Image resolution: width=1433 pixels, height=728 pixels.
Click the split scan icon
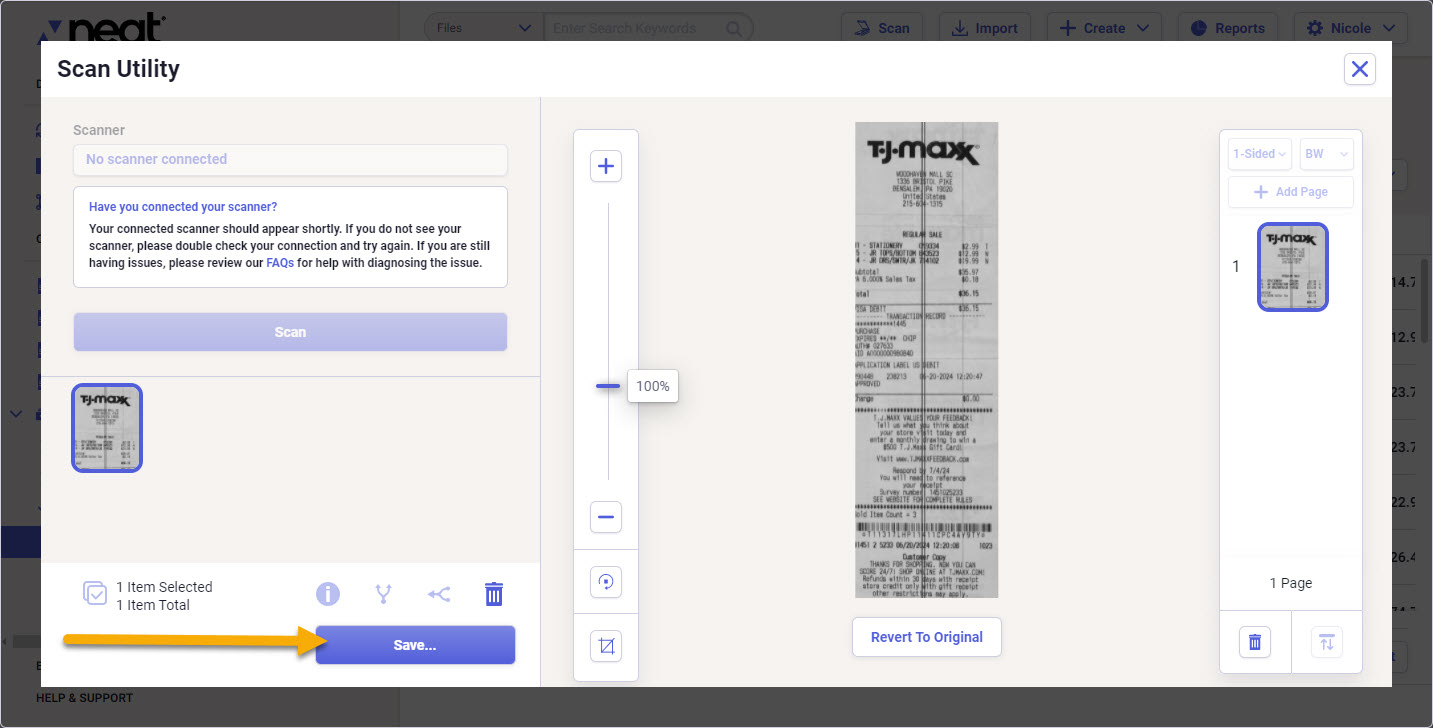pos(383,593)
